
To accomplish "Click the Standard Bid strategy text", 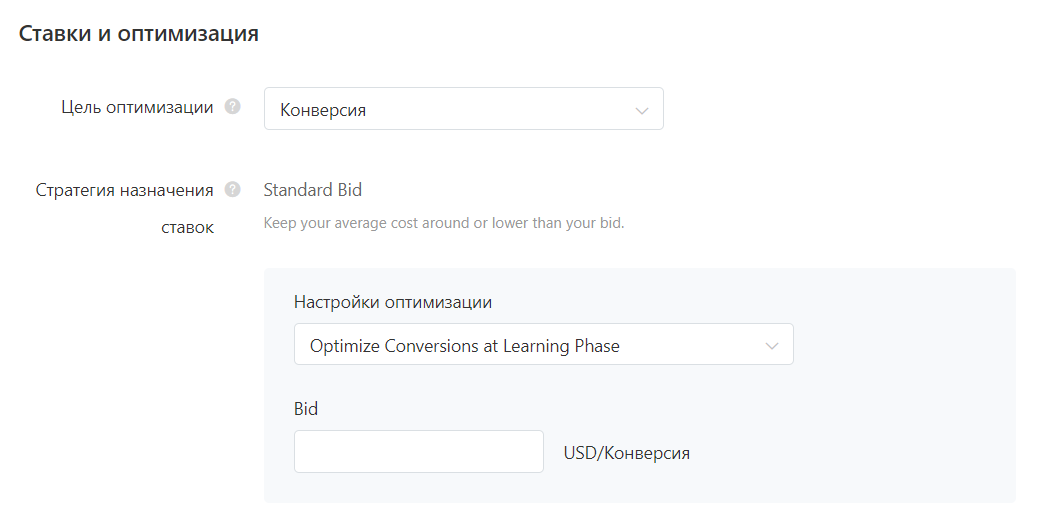I will [x=312, y=189].
